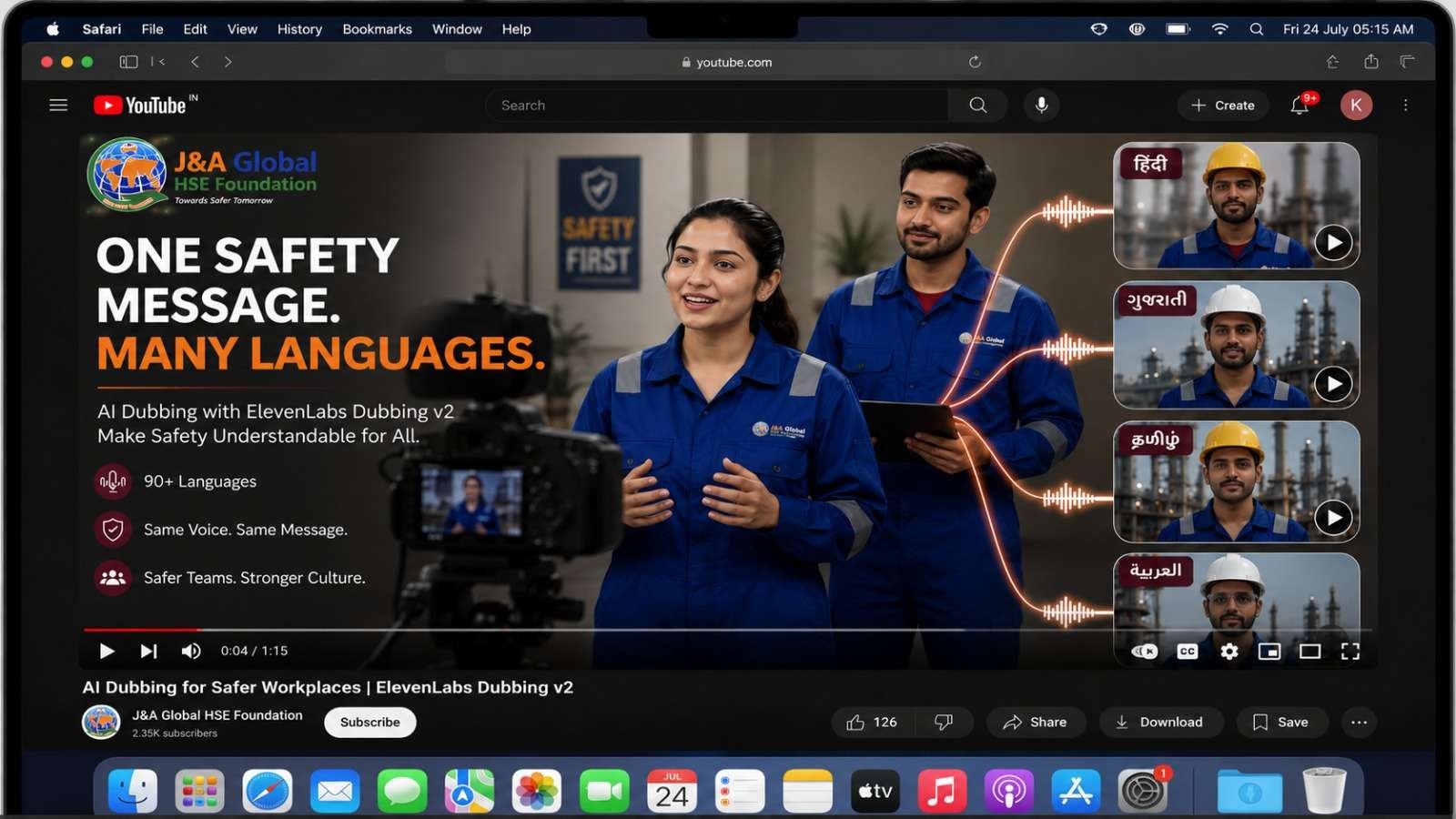1456x819 pixels.
Task: Open Spotlight search in the menu bar
Action: (x=1257, y=29)
